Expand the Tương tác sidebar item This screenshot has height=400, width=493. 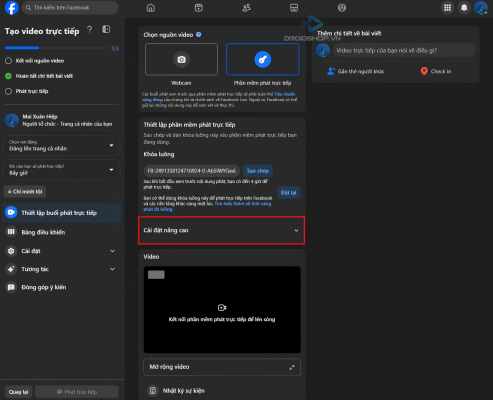pyautogui.click(x=62, y=269)
